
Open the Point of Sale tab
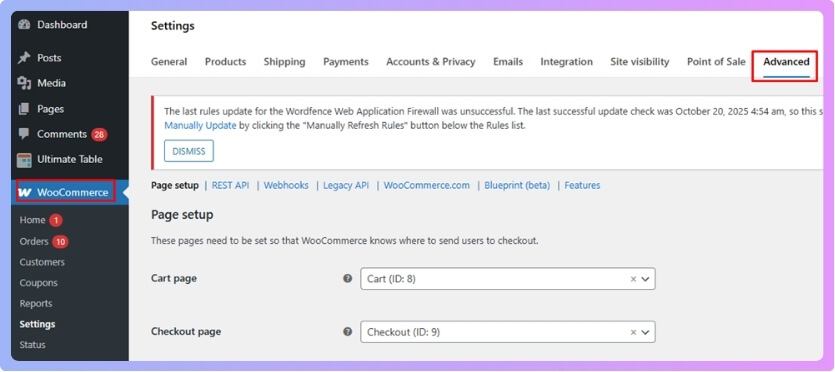716,62
